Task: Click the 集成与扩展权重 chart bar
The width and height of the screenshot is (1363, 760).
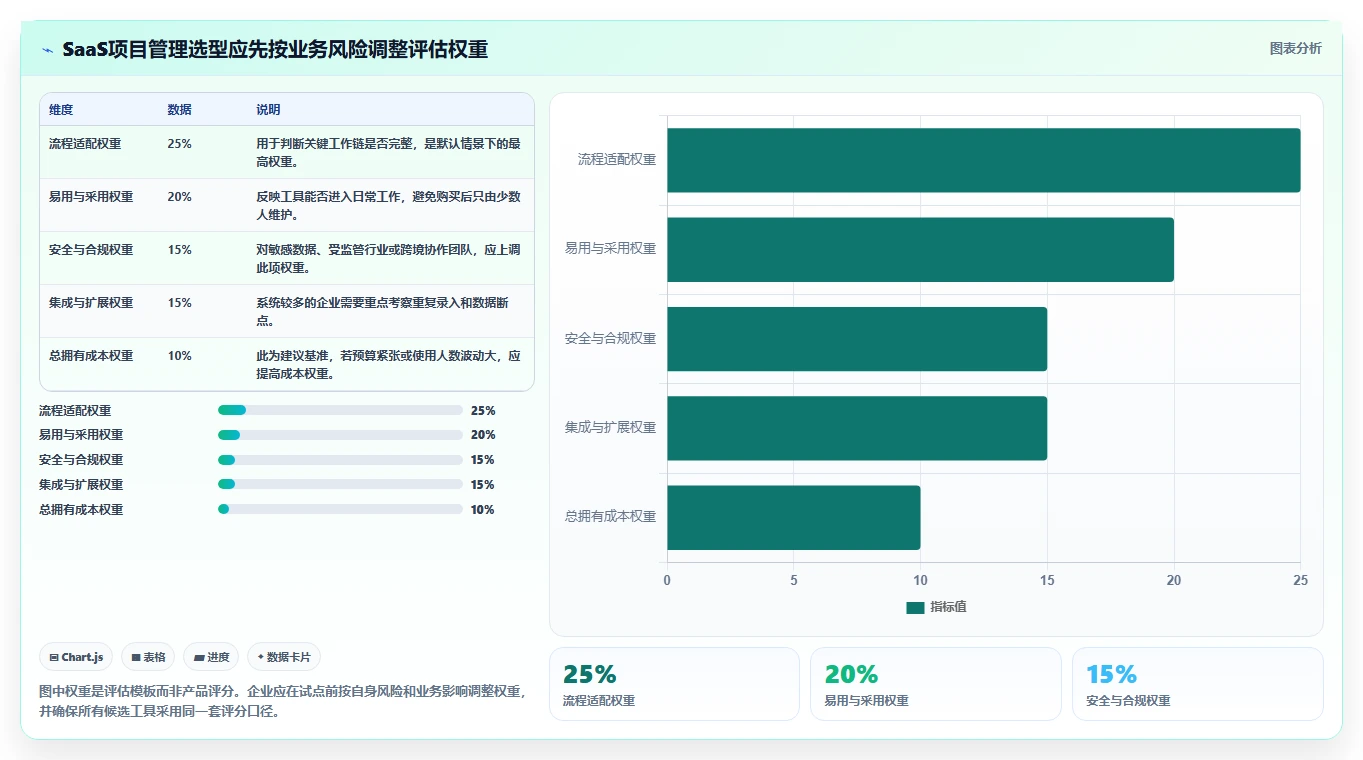Action: pyautogui.click(x=857, y=428)
